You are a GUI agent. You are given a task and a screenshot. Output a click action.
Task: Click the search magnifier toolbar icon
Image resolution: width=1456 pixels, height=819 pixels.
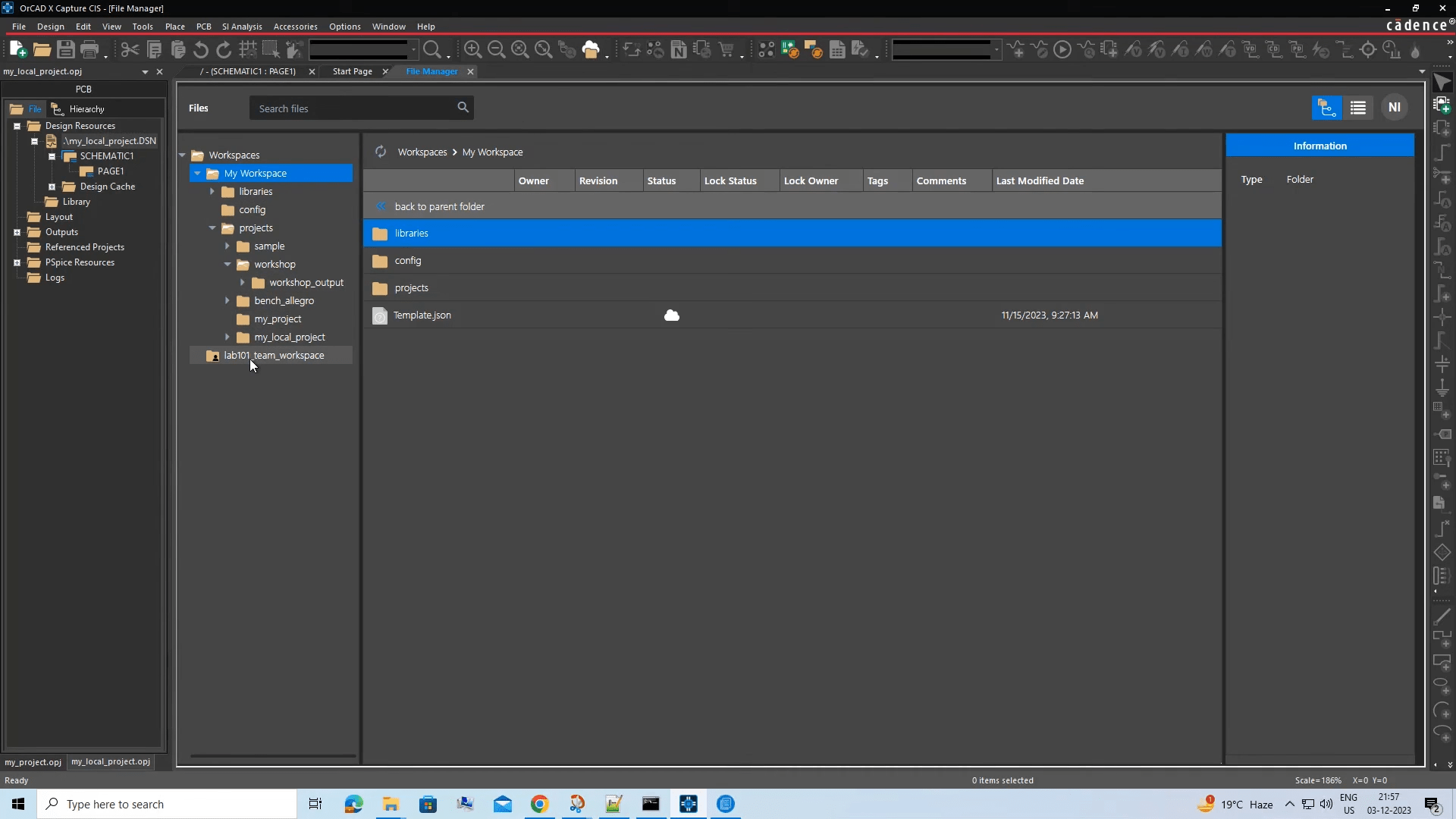(x=432, y=50)
